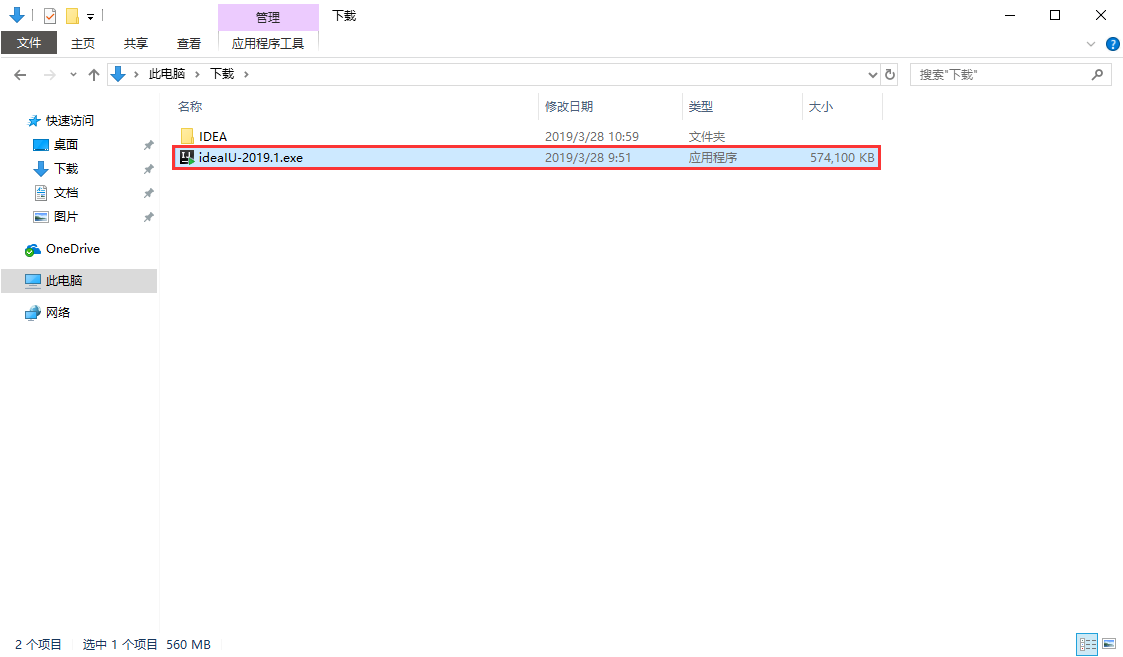Switch to the 共享 ribbon tab

135,43
